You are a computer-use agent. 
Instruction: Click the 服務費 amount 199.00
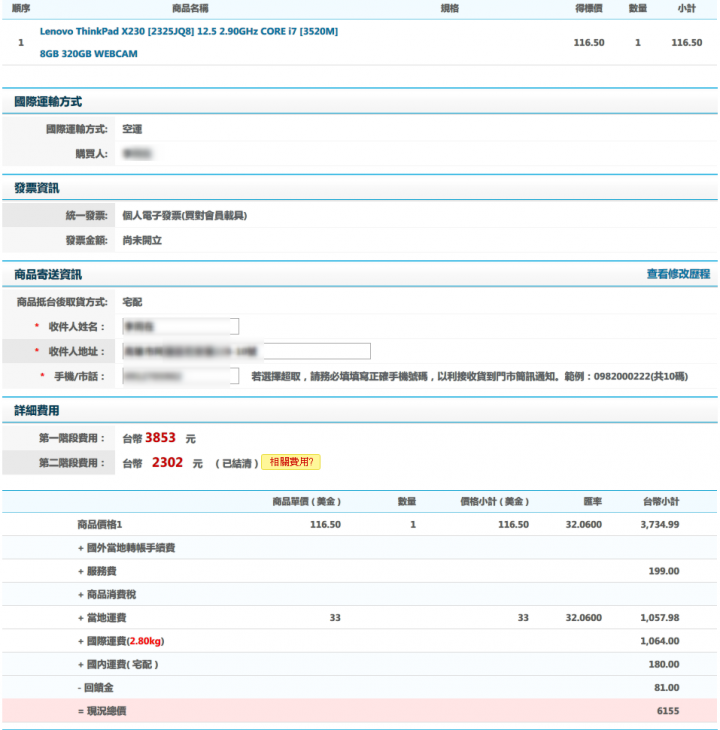click(x=664, y=571)
